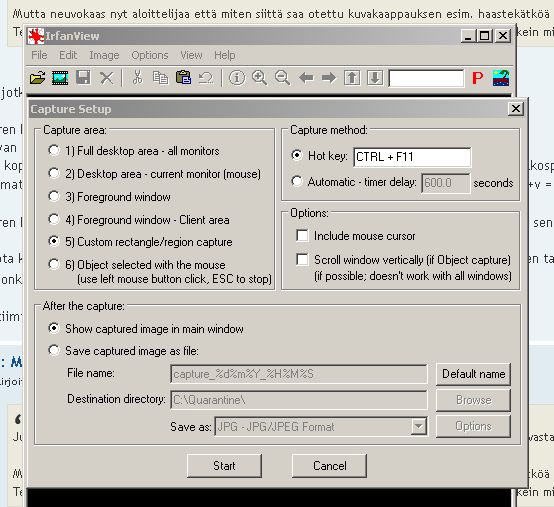The image size is (554, 507).
Task: Open the Slideshow filmstrip icon
Action: [x=60, y=77]
